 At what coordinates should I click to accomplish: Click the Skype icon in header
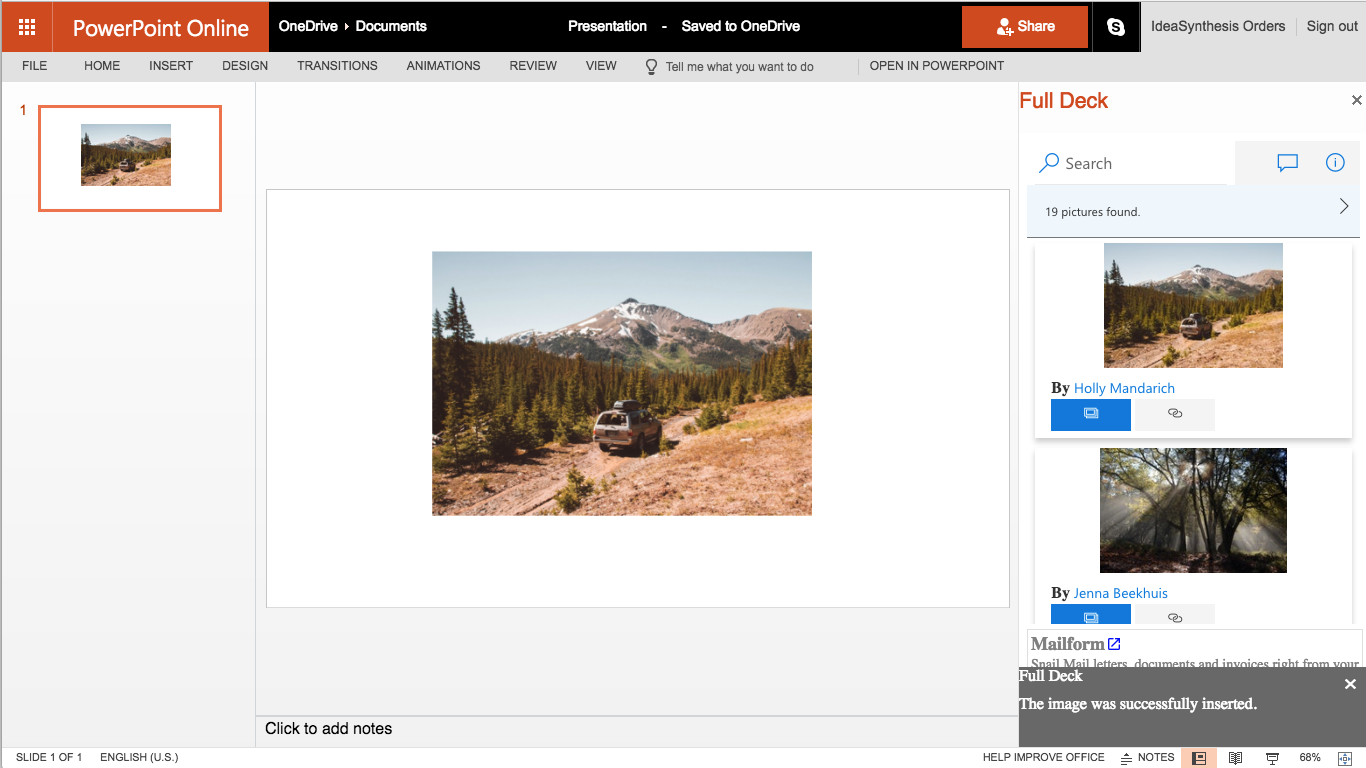(x=1116, y=27)
